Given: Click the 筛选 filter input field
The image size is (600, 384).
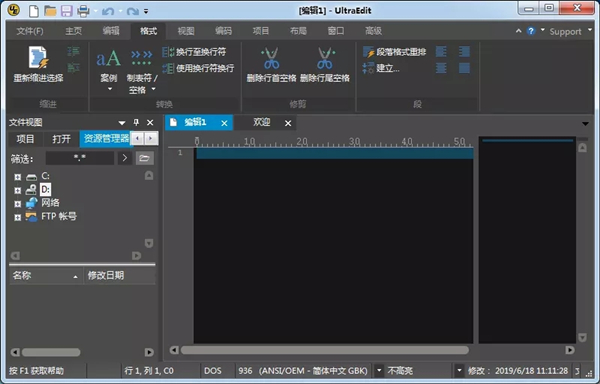Looking at the screenshot, I should tap(80, 158).
